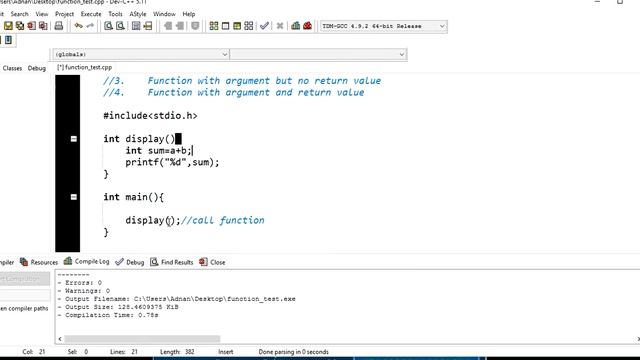Click the Delete Profiling Information icon
The height and width of the screenshot is (360, 640).
point(307,26)
